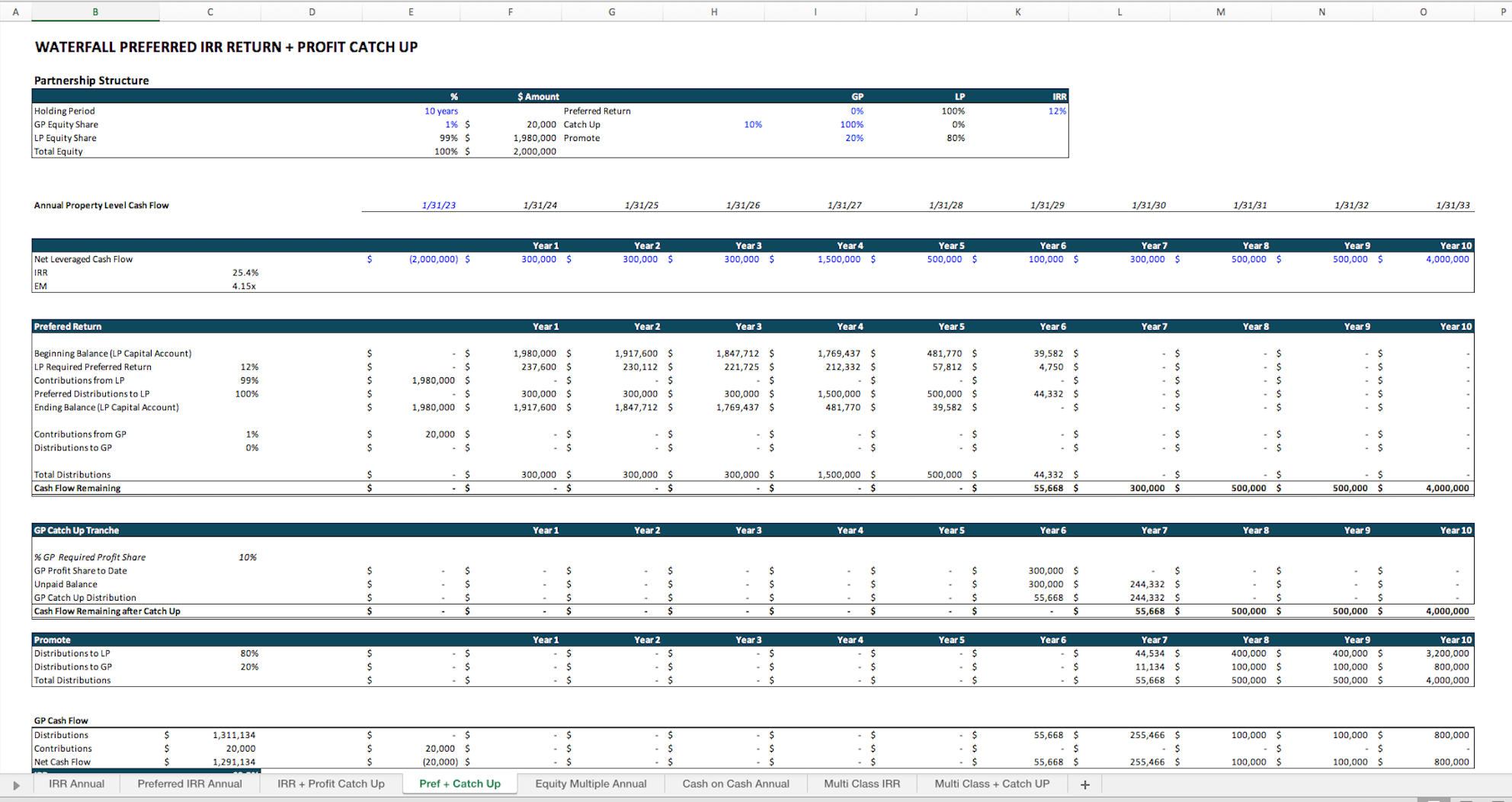Select the GP Net Cash Flow 1,291,134 cell
1512x802 pixels.
tap(234, 762)
